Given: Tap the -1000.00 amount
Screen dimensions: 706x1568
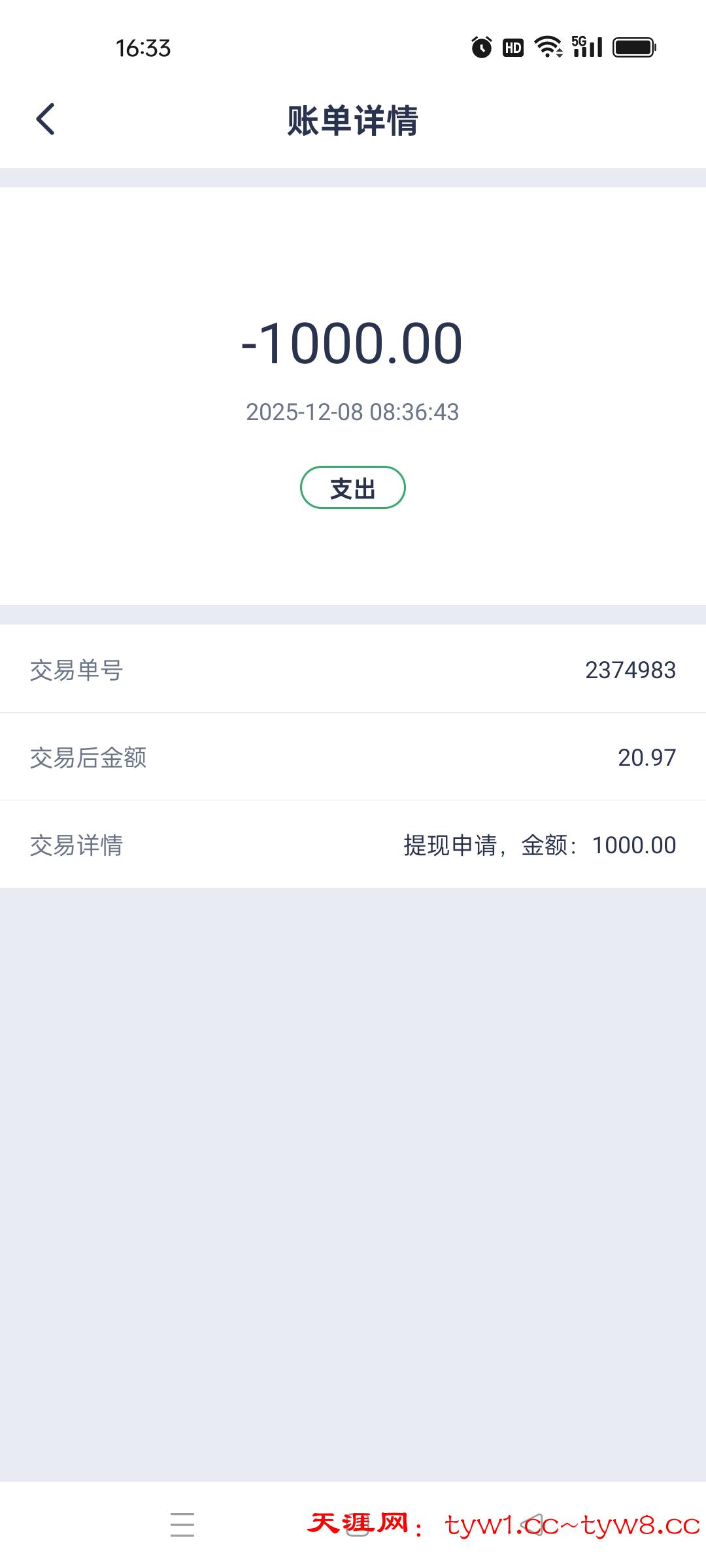Looking at the screenshot, I should pyautogui.click(x=352, y=344).
